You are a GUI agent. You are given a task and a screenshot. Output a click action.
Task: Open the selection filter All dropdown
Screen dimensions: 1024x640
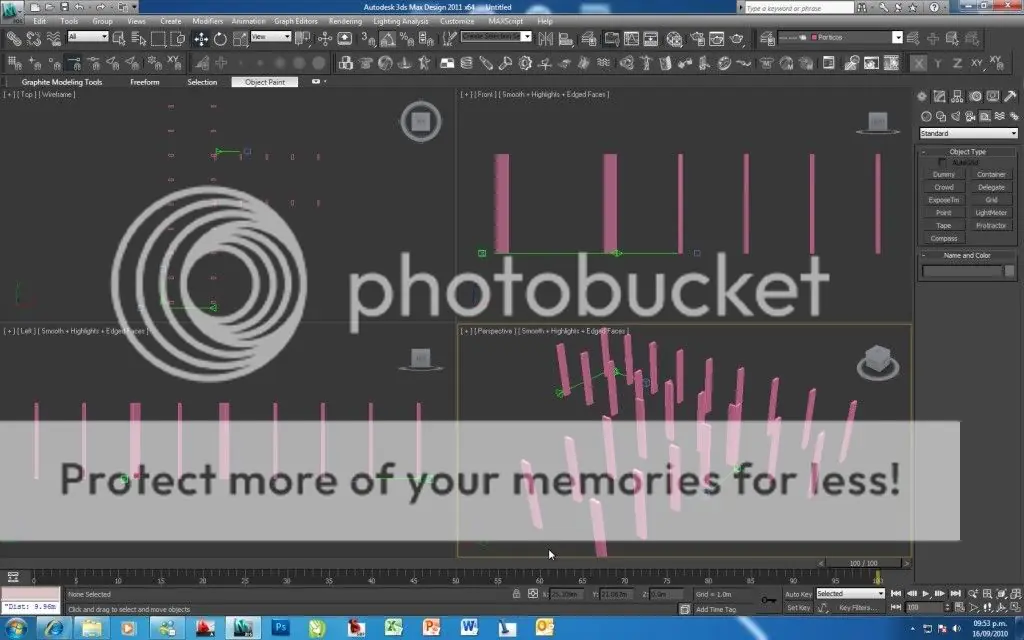click(x=88, y=37)
